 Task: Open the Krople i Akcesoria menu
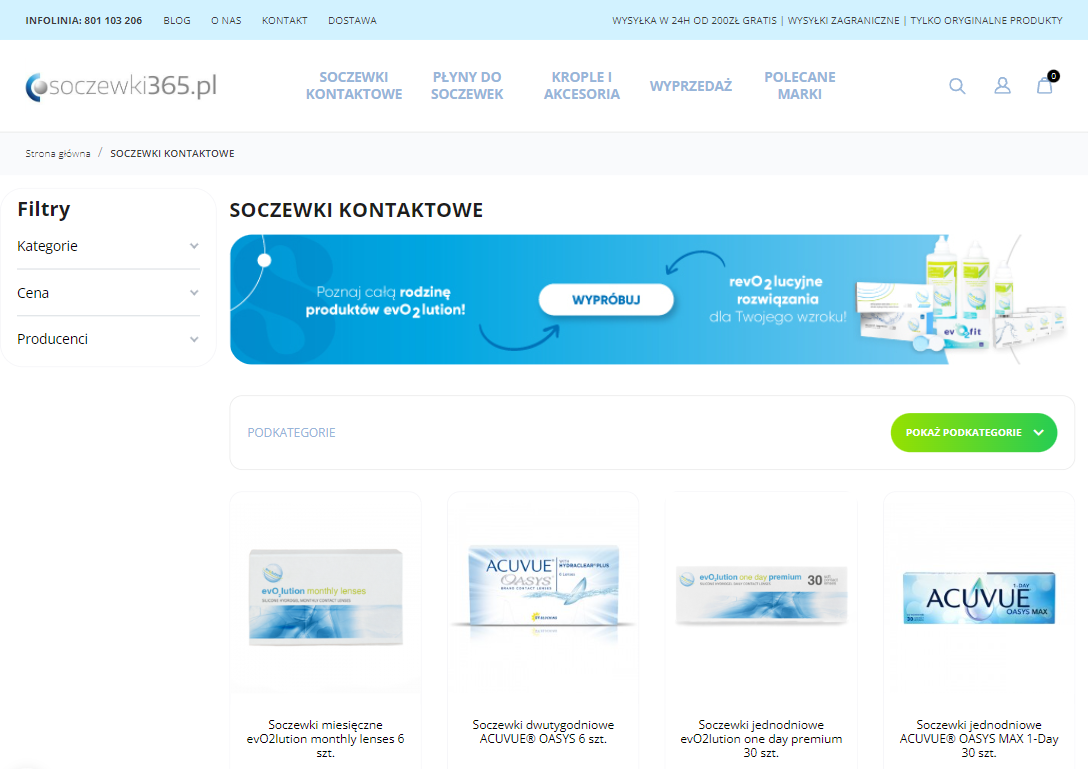click(581, 86)
